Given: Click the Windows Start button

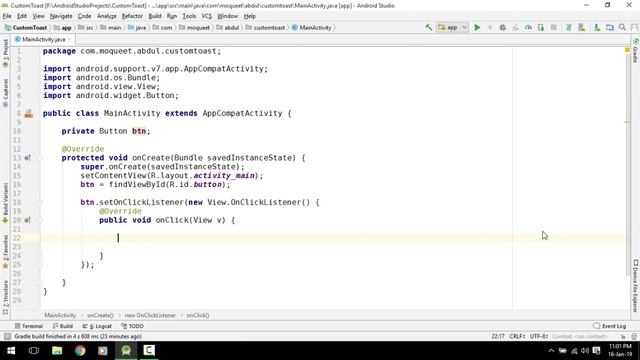Looking at the screenshot, I should [x=11, y=350].
